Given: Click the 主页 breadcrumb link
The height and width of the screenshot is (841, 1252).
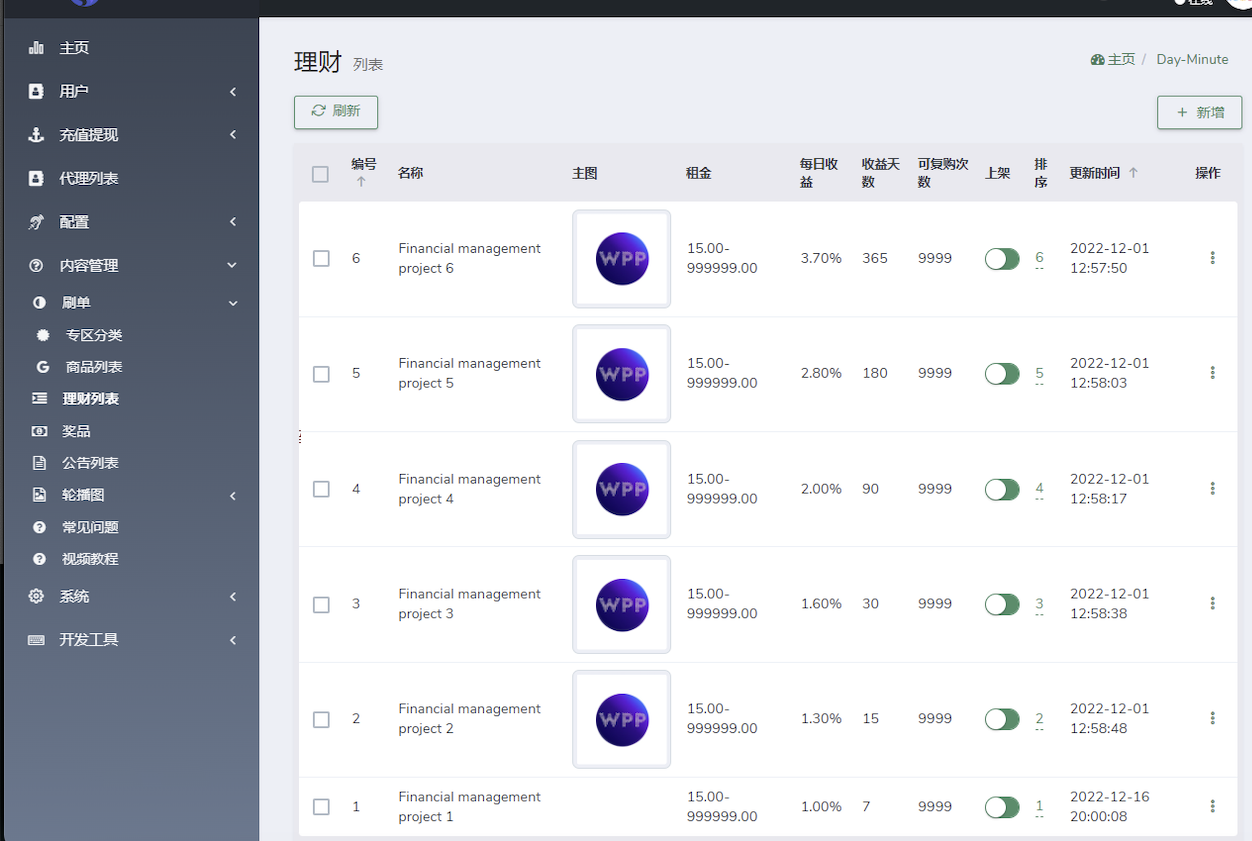Looking at the screenshot, I should (1113, 60).
